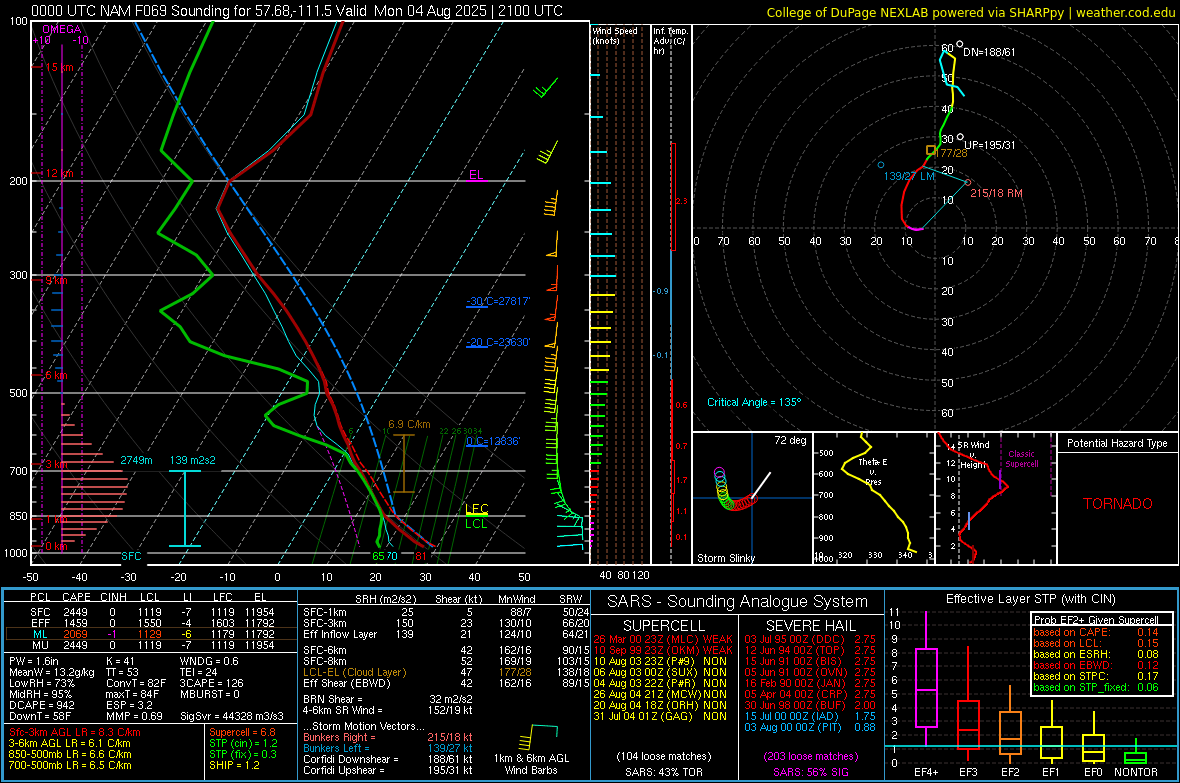The width and height of the screenshot is (1180, 783).
Task: Select the "LCL-EL (Cloud Layer)" row
Action: [x=446, y=672]
